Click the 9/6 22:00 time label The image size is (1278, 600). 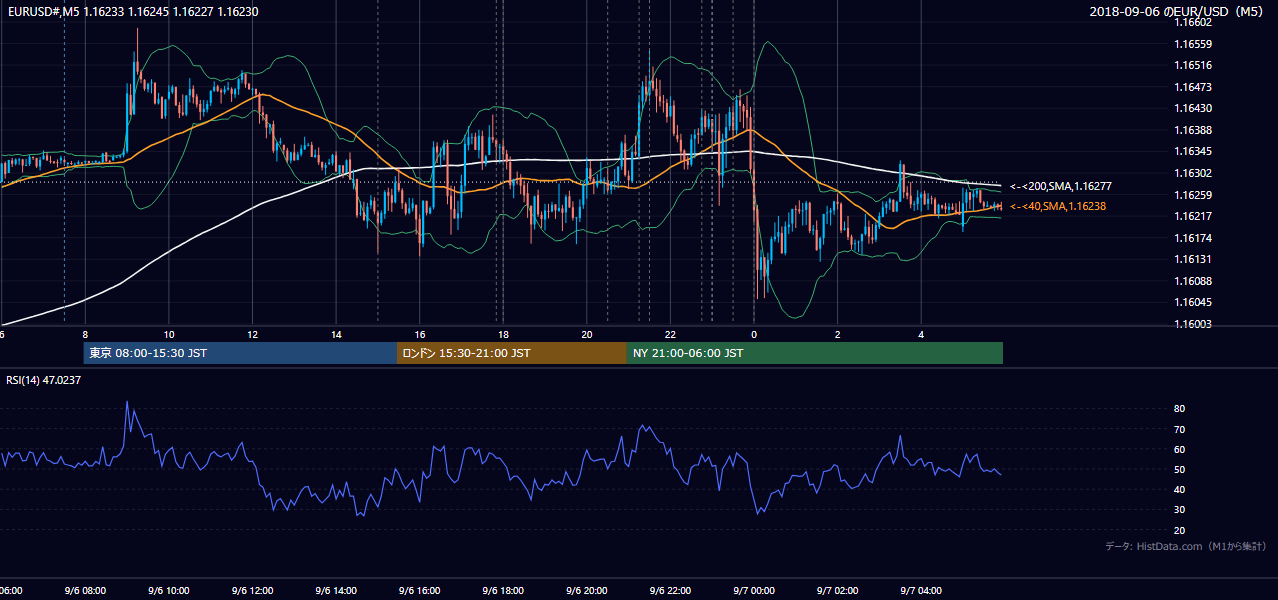[670, 591]
